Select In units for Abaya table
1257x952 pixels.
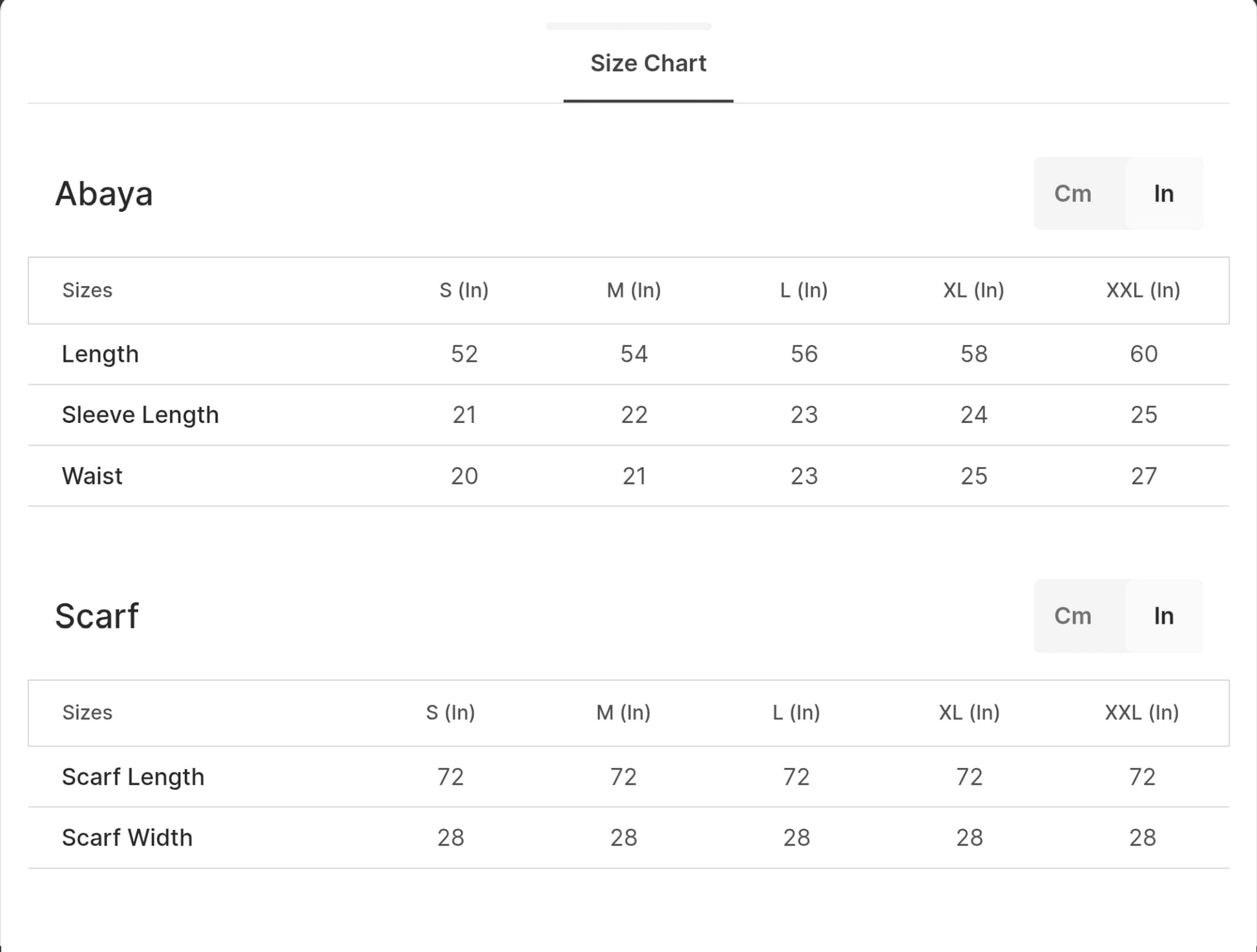click(1163, 194)
